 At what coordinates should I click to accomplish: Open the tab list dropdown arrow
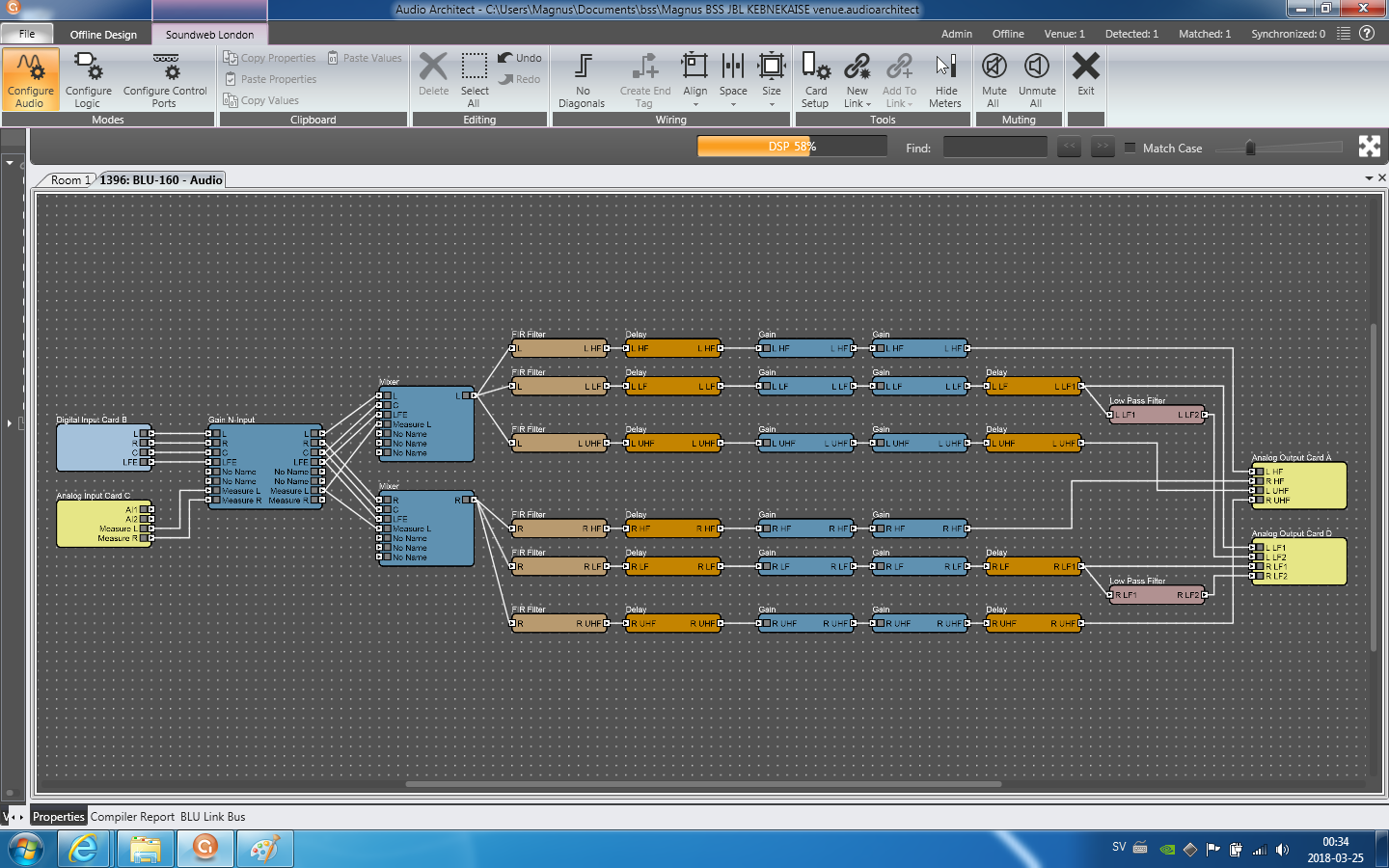click(1369, 178)
